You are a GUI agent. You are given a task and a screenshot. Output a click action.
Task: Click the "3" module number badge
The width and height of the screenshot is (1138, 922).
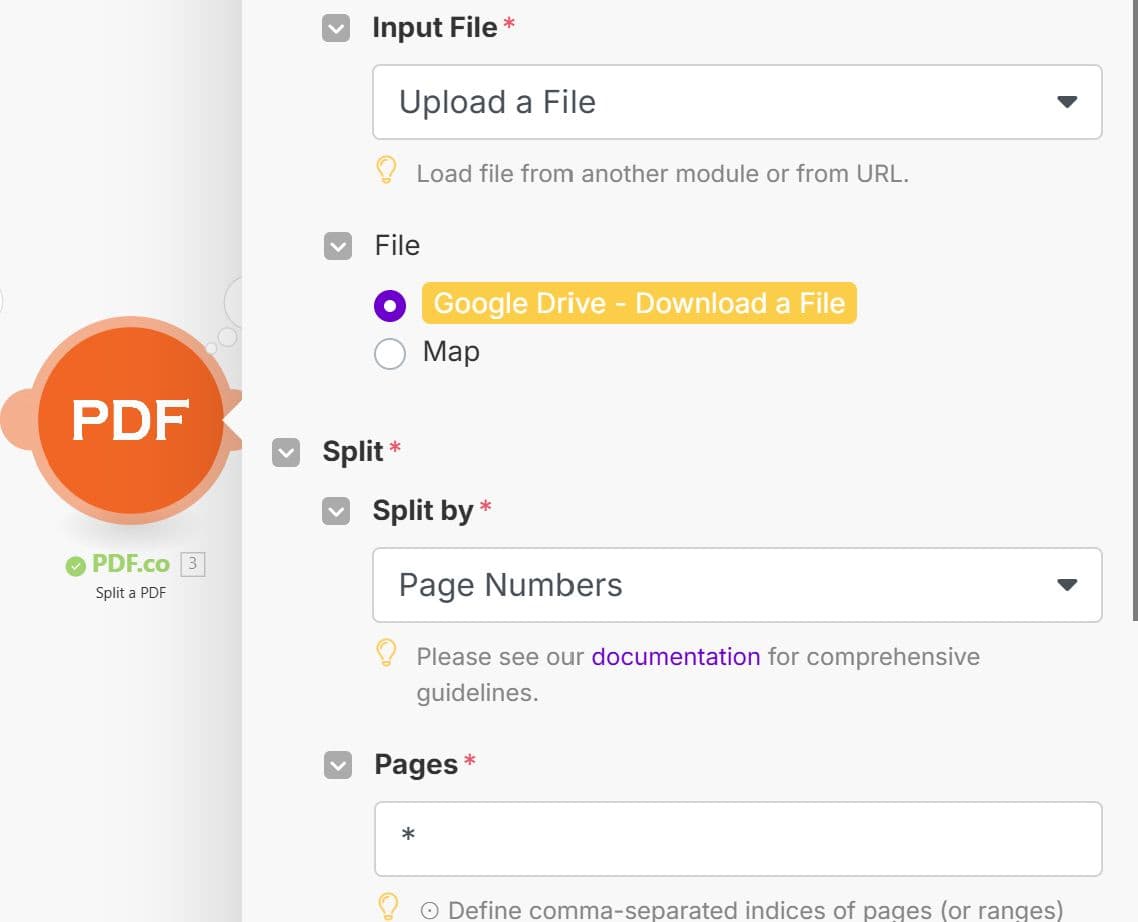tap(191, 564)
